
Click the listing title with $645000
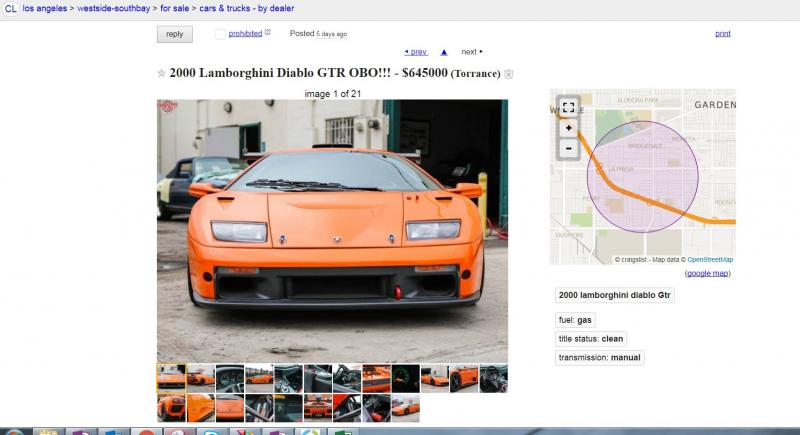click(x=335, y=73)
